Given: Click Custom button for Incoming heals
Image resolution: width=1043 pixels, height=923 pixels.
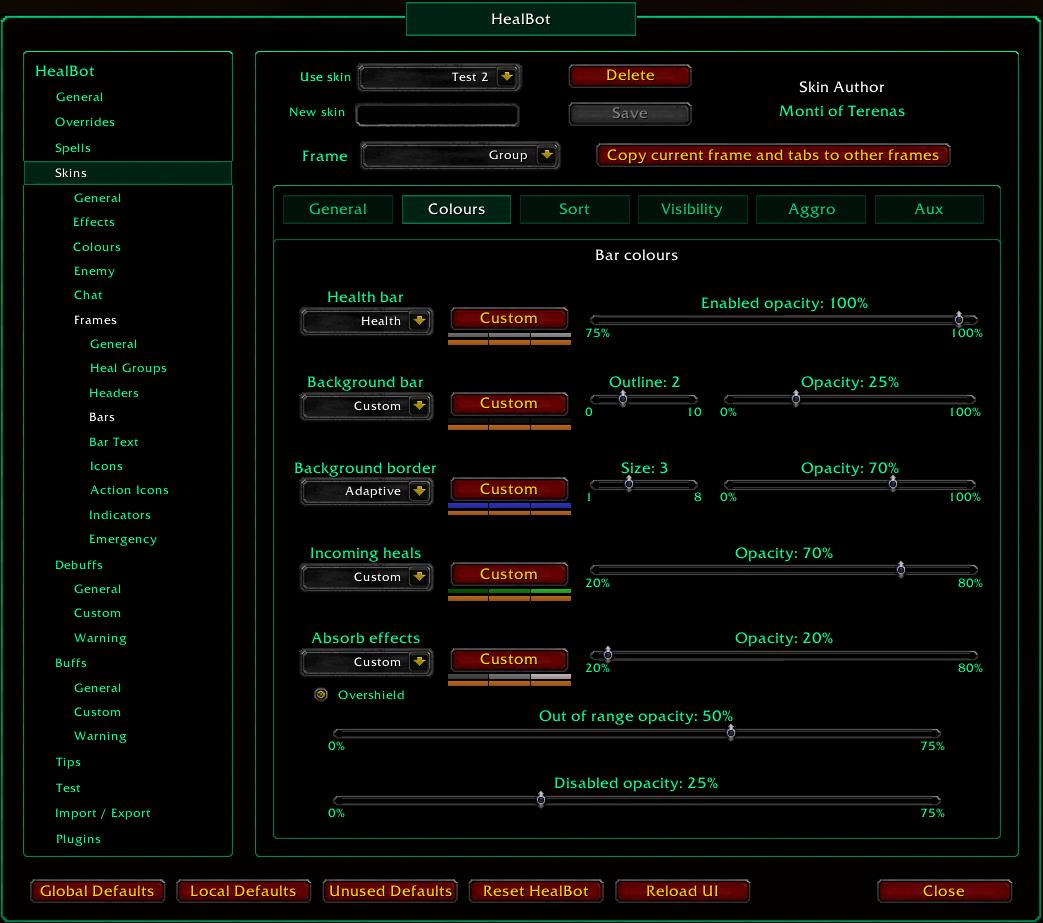Looking at the screenshot, I should point(509,574).
